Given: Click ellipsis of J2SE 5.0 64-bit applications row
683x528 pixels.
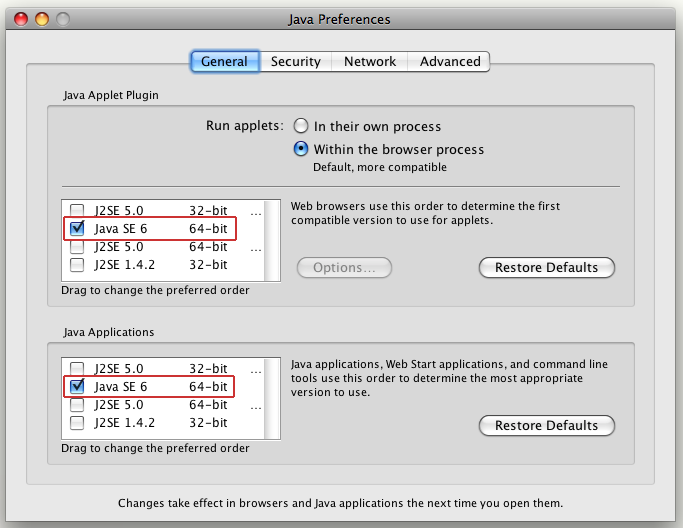Looking at the screenshot, I should point(256,408).
